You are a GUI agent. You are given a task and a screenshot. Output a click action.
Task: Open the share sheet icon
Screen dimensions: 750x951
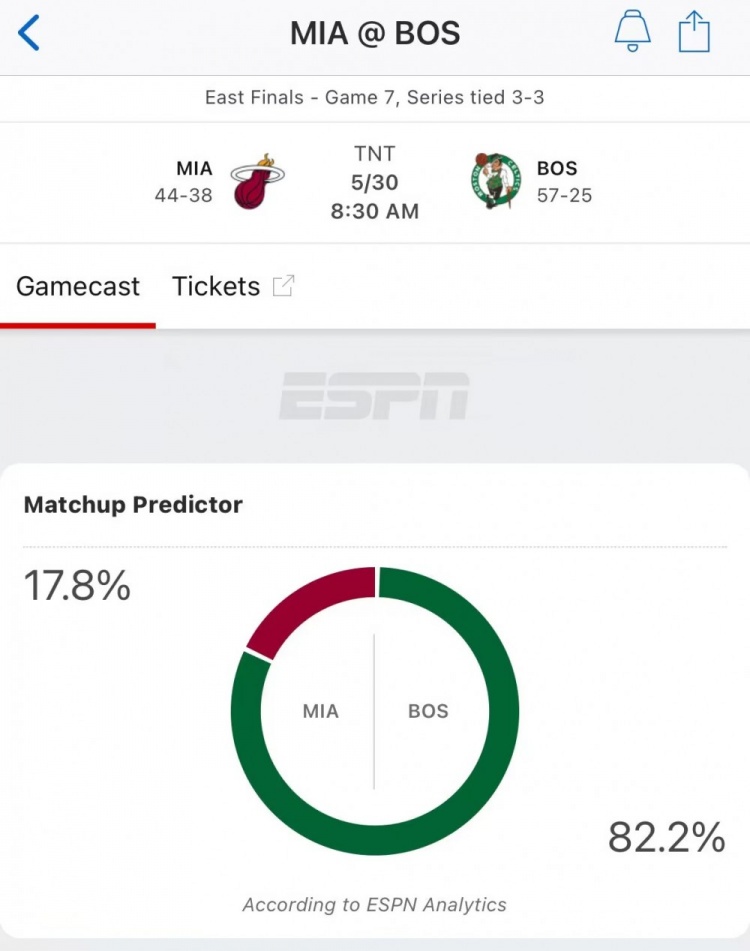(694, 32)
